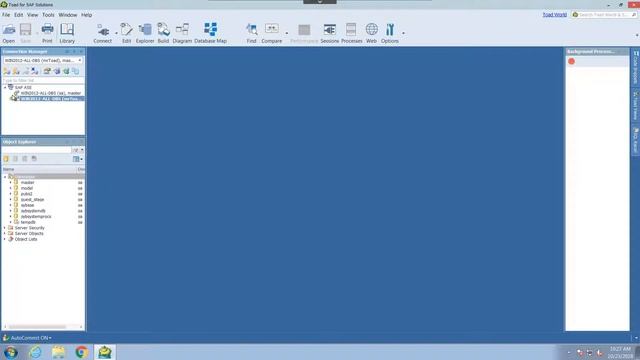
Task: Click the clock in the system tray
Action: pyautogui.click(x=620, y=352)
